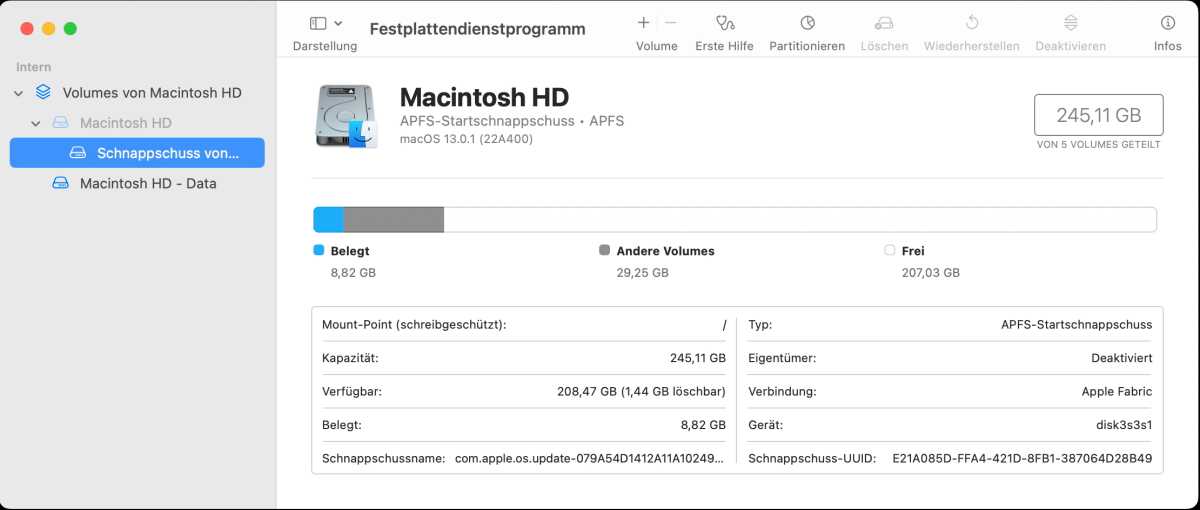
Task: Click the grey Andere Volumes legend swatch
Action: (x=604, y=251)
